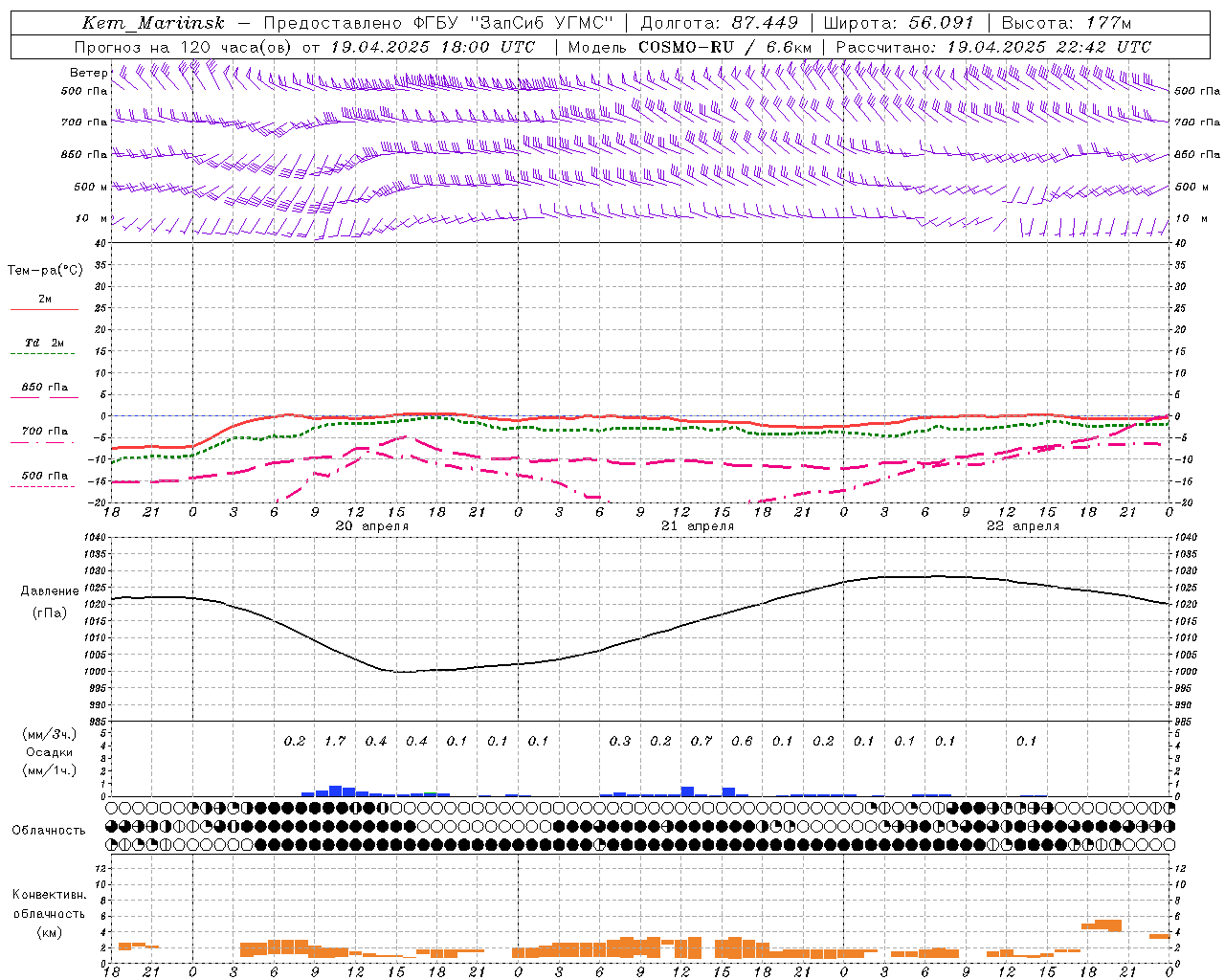Click the (мм/3ч.) unit label
The height and width of the screenshot is (980, 1225).
49,734
